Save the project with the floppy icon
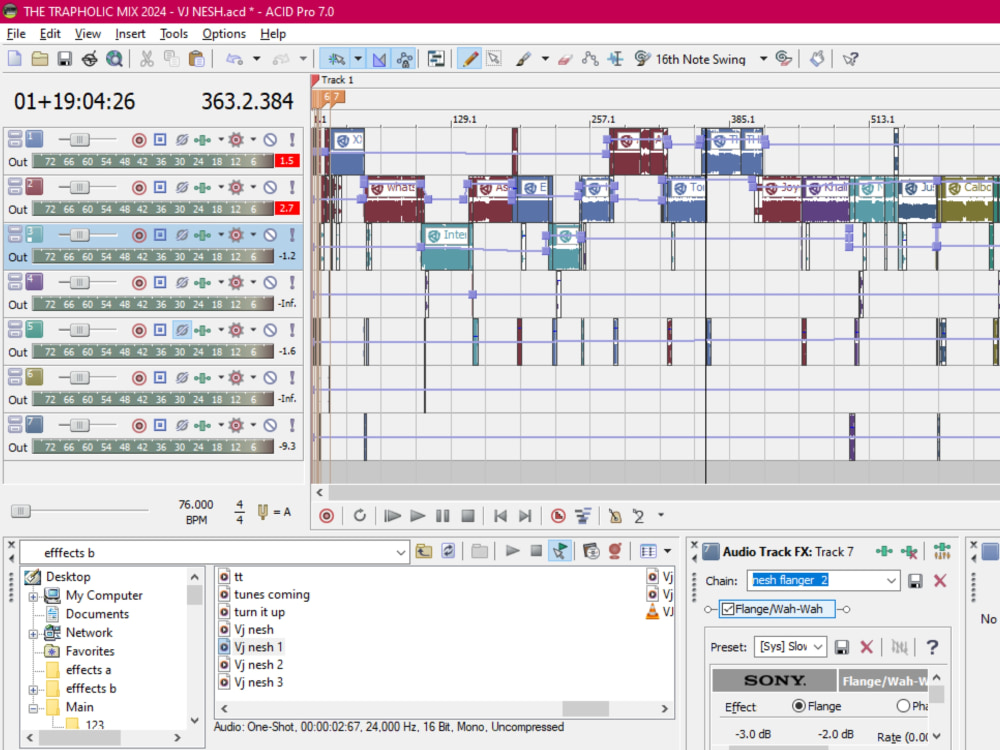The height and width of the screenshot is (750, 1000). (64, 59)
